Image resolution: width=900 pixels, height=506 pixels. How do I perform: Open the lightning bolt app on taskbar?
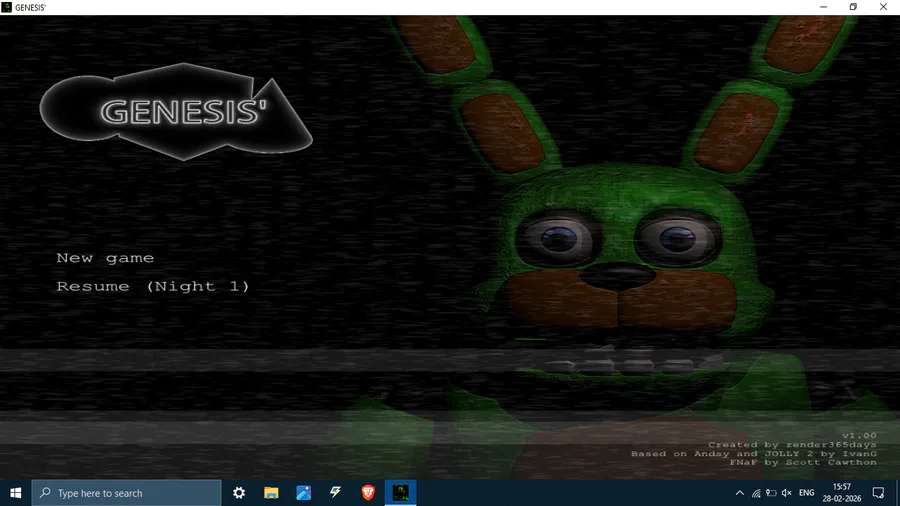[336, 493]
